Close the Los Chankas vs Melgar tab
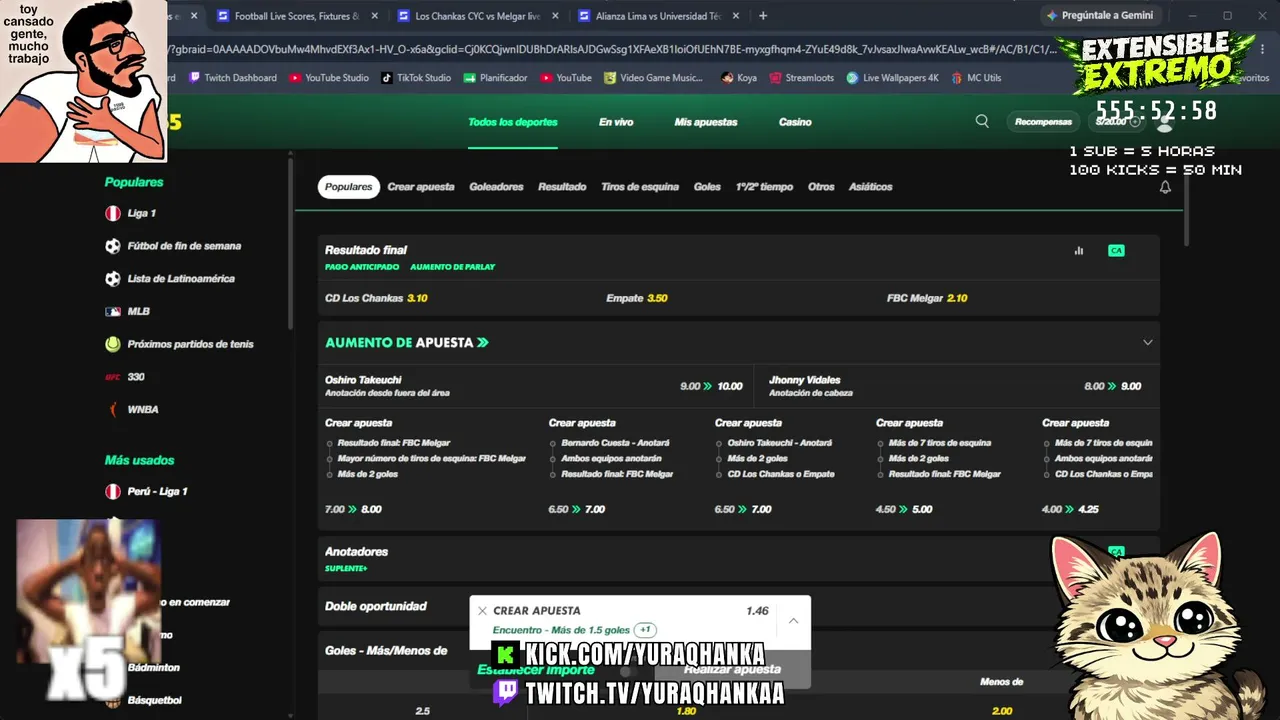The width and height of the screenshot is (1280, 720). point(556,16)
